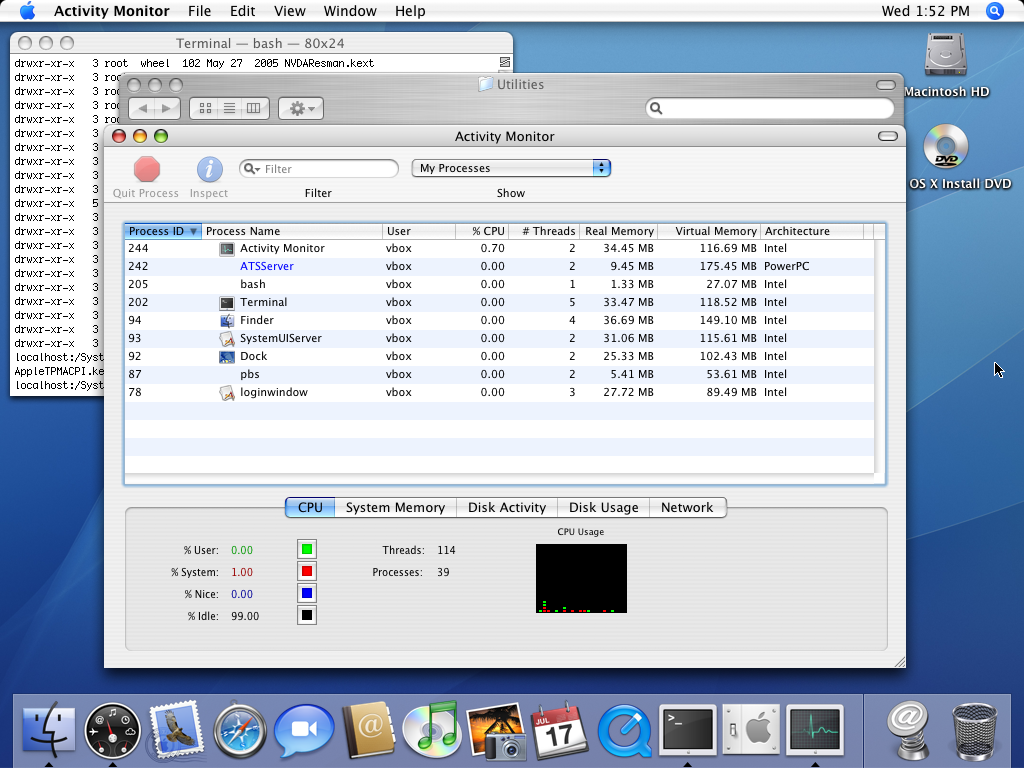The height and width of the screenshot is (768, 1024).
Task: Sort by the Process ID column header
Action: (163, 231)
